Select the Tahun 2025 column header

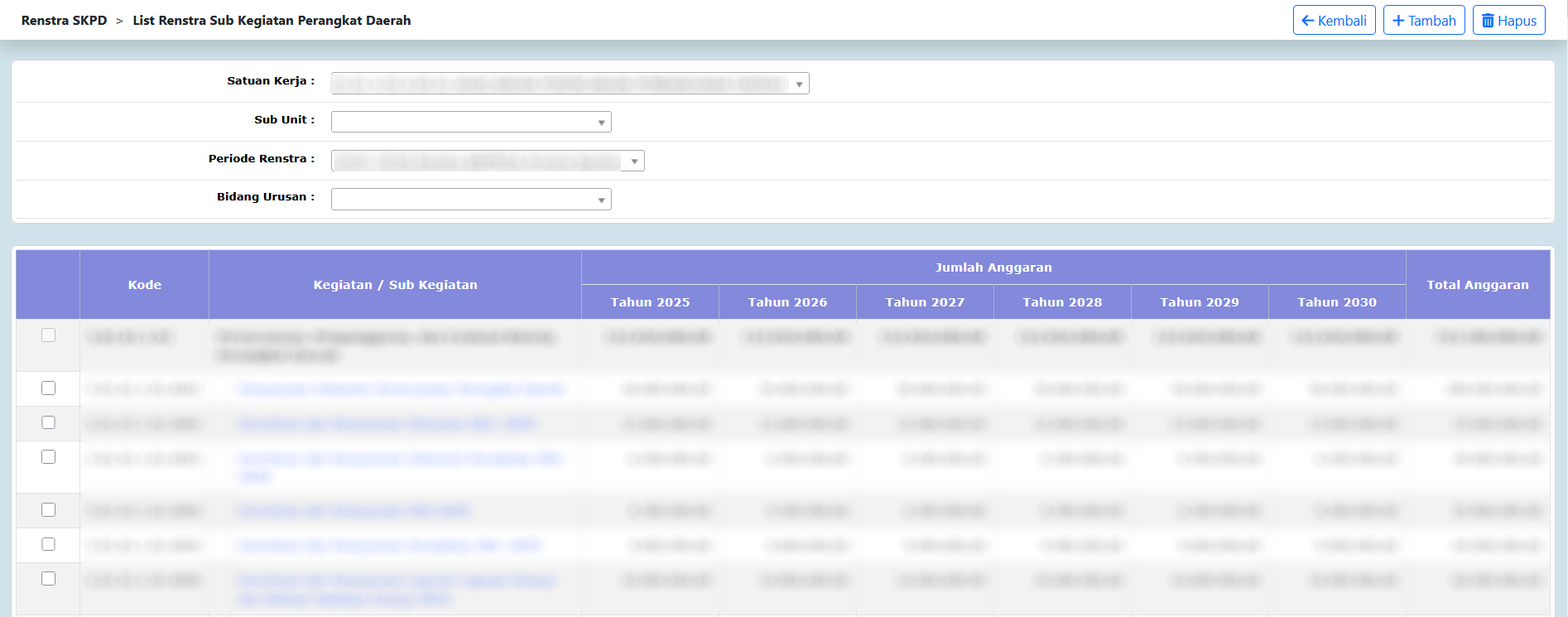click(650, 302)
